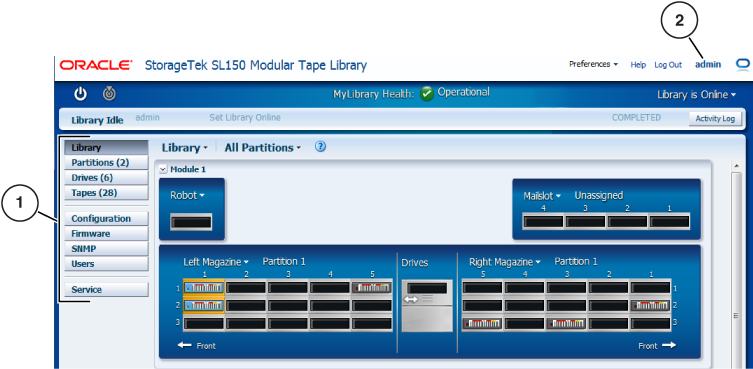Open the All Partitions dropdown
The height and width of the screenshot is (369, 753).
(263, 148)
